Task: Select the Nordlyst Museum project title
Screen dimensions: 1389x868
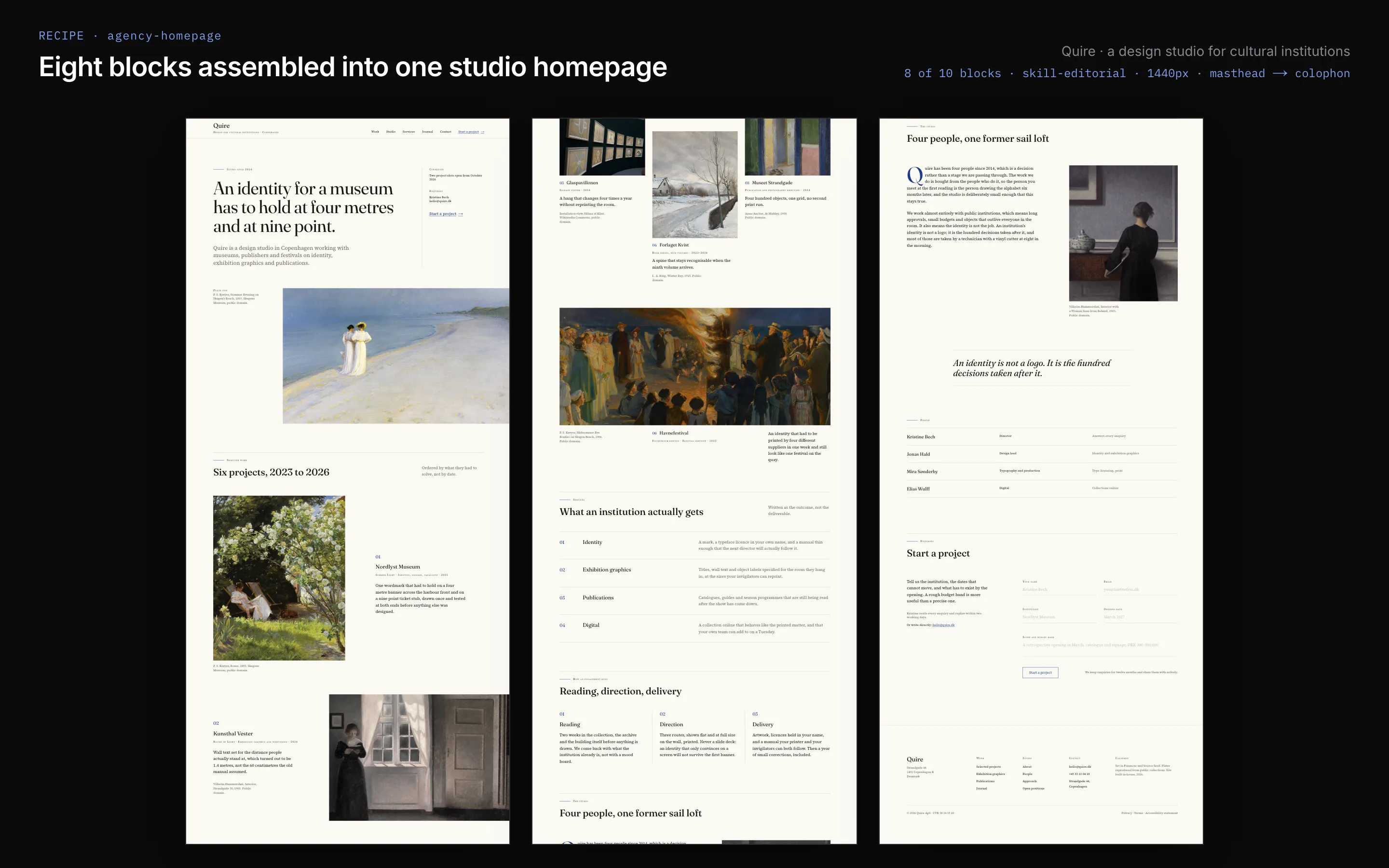Action: (397, 567)
